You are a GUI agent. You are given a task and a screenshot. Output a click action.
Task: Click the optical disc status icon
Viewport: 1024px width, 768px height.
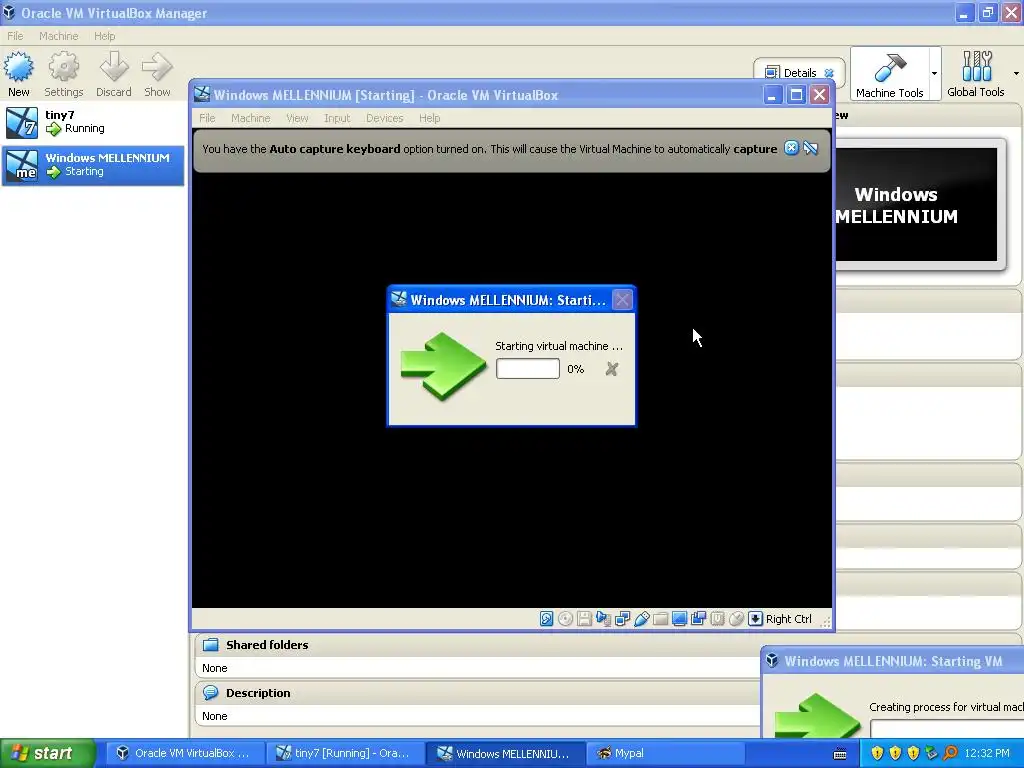click(566, 618)
